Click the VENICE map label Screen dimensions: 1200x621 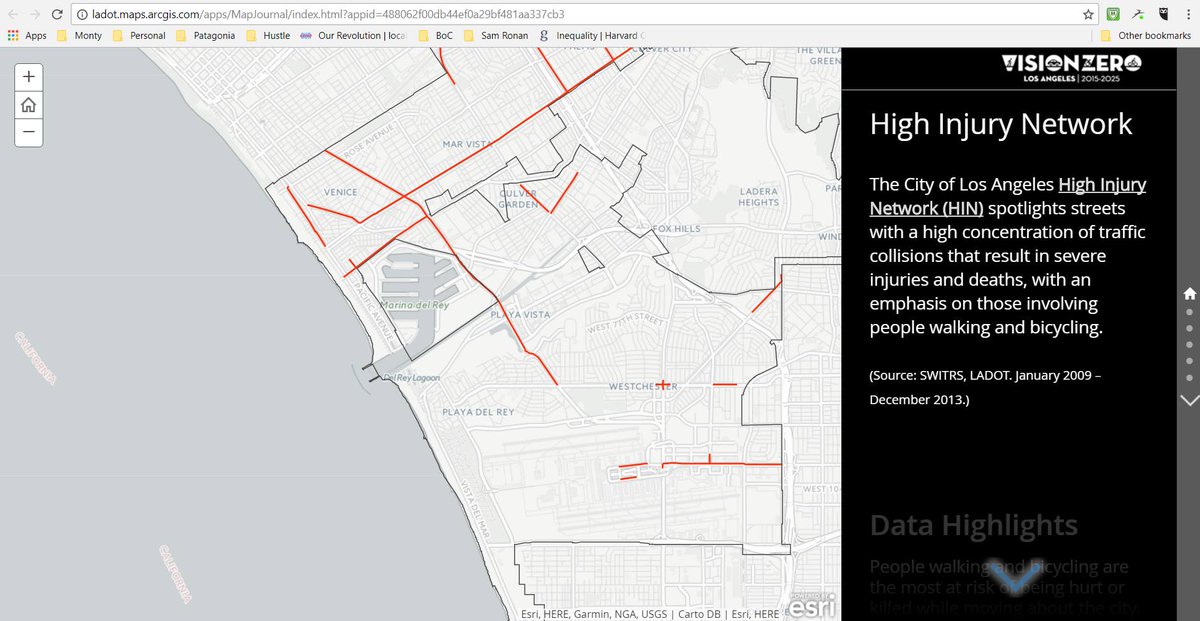tap(340, 192)
